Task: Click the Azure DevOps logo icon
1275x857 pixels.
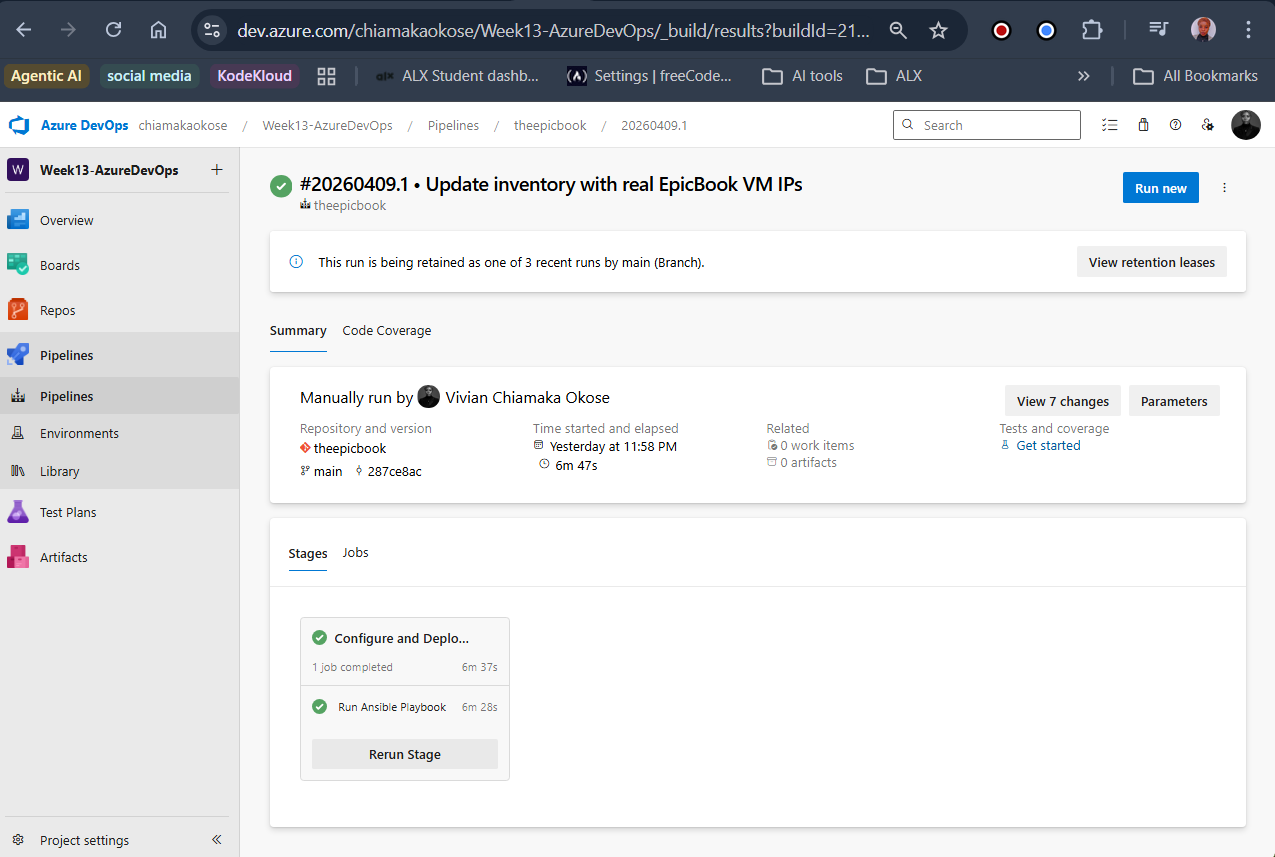Action: click(19, 125)
